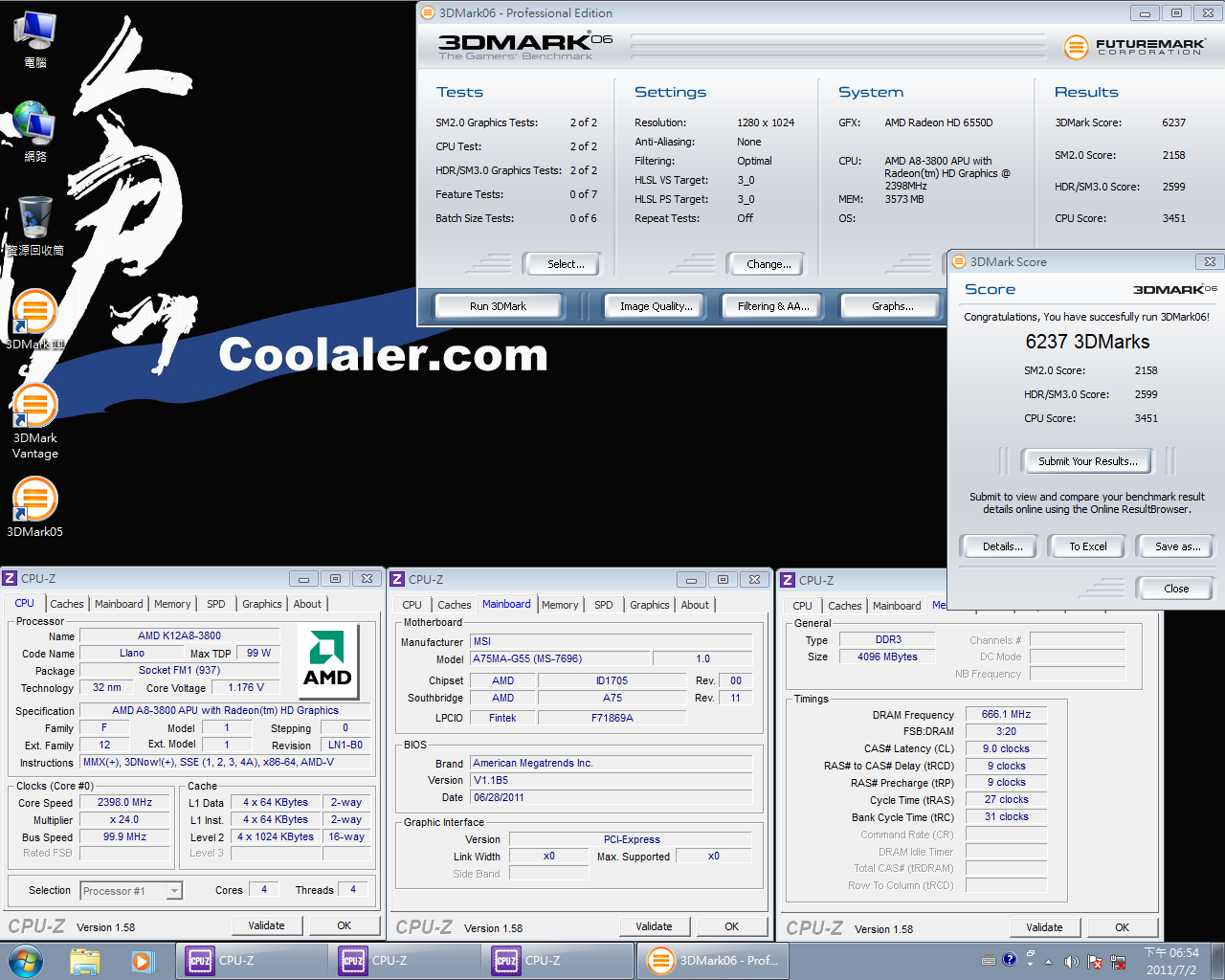The image size is (1225, 980).
Task: Click the 6237 3DMarks score text
Action: pos(1087,342)
